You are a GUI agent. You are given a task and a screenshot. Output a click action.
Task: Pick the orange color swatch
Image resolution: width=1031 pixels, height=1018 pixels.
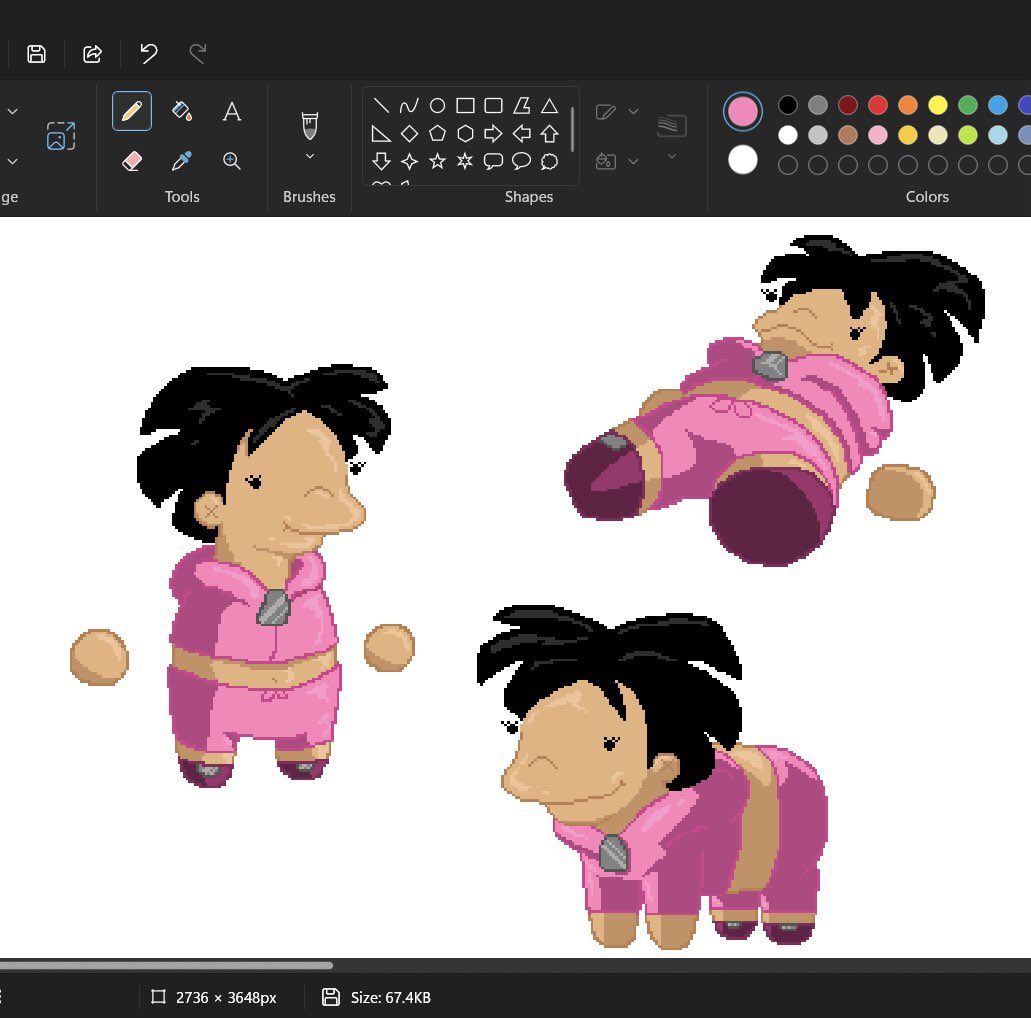908,105
